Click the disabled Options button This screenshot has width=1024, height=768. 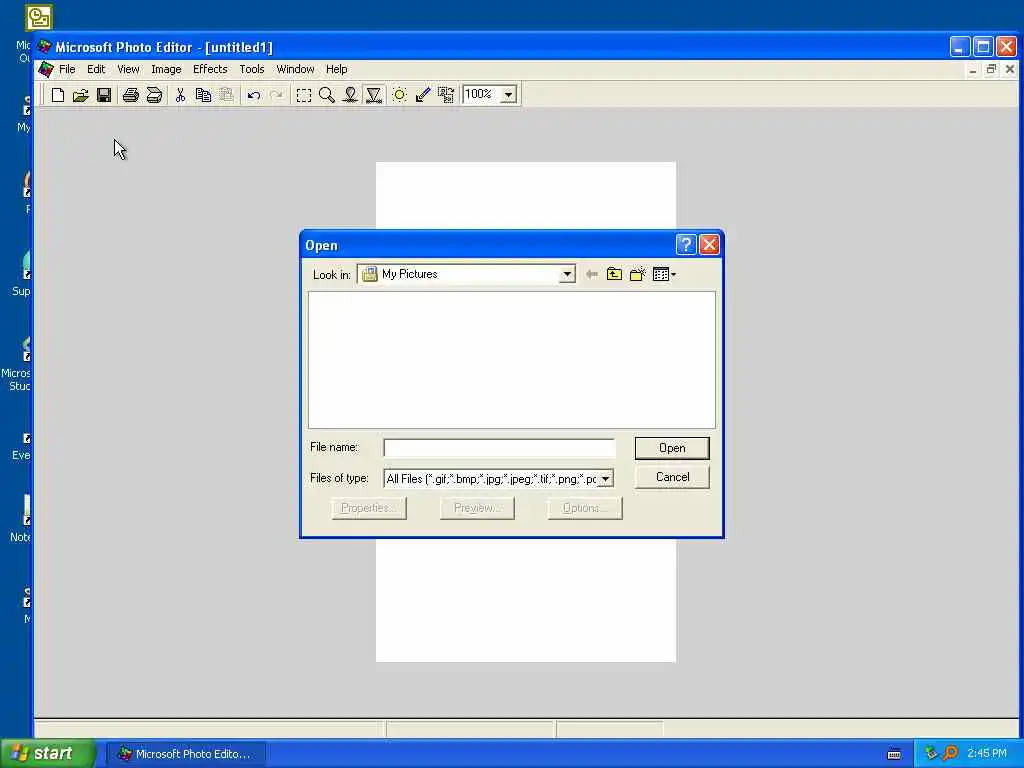(585, 508)
